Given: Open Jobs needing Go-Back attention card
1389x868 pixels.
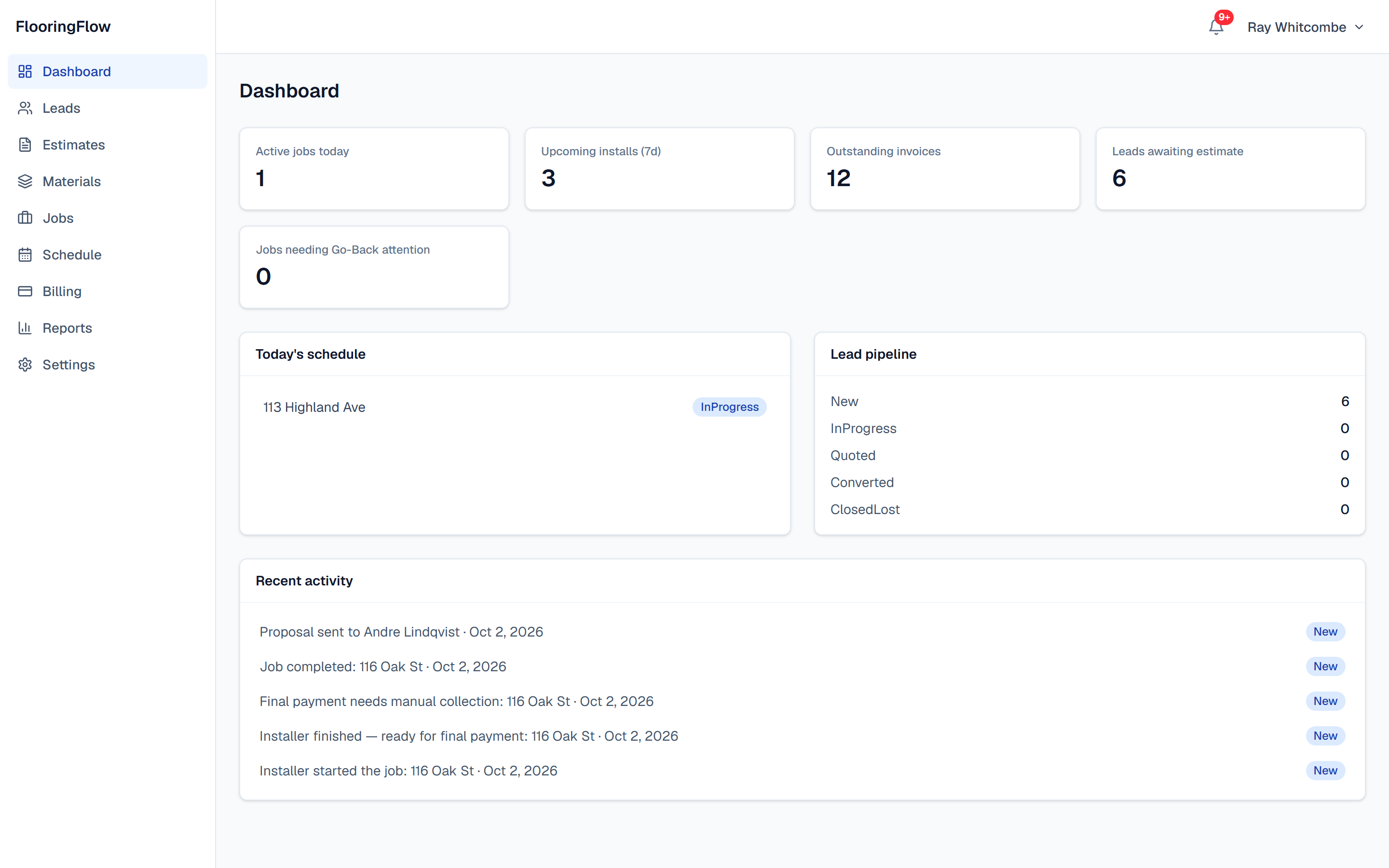Looking at the screenshot, I should pos(374,268).
